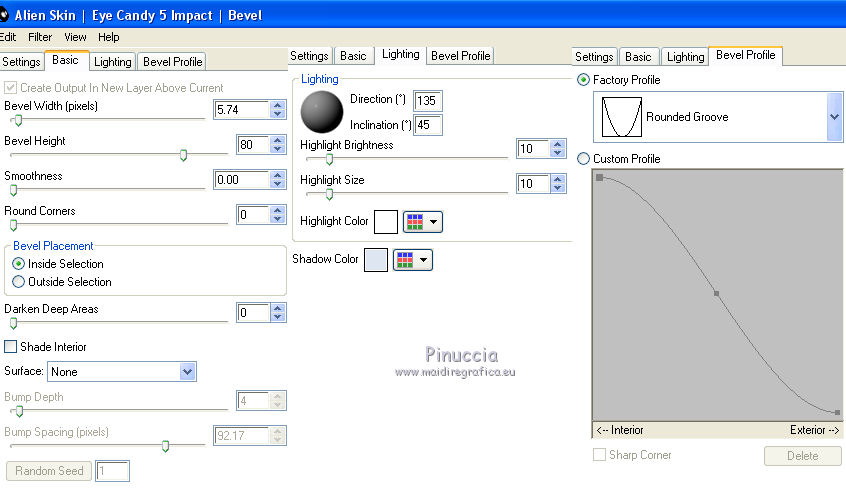Screen dimensions: 846x495
Task: Decrease Smoothness with down arrow
Action: [278, 184]
